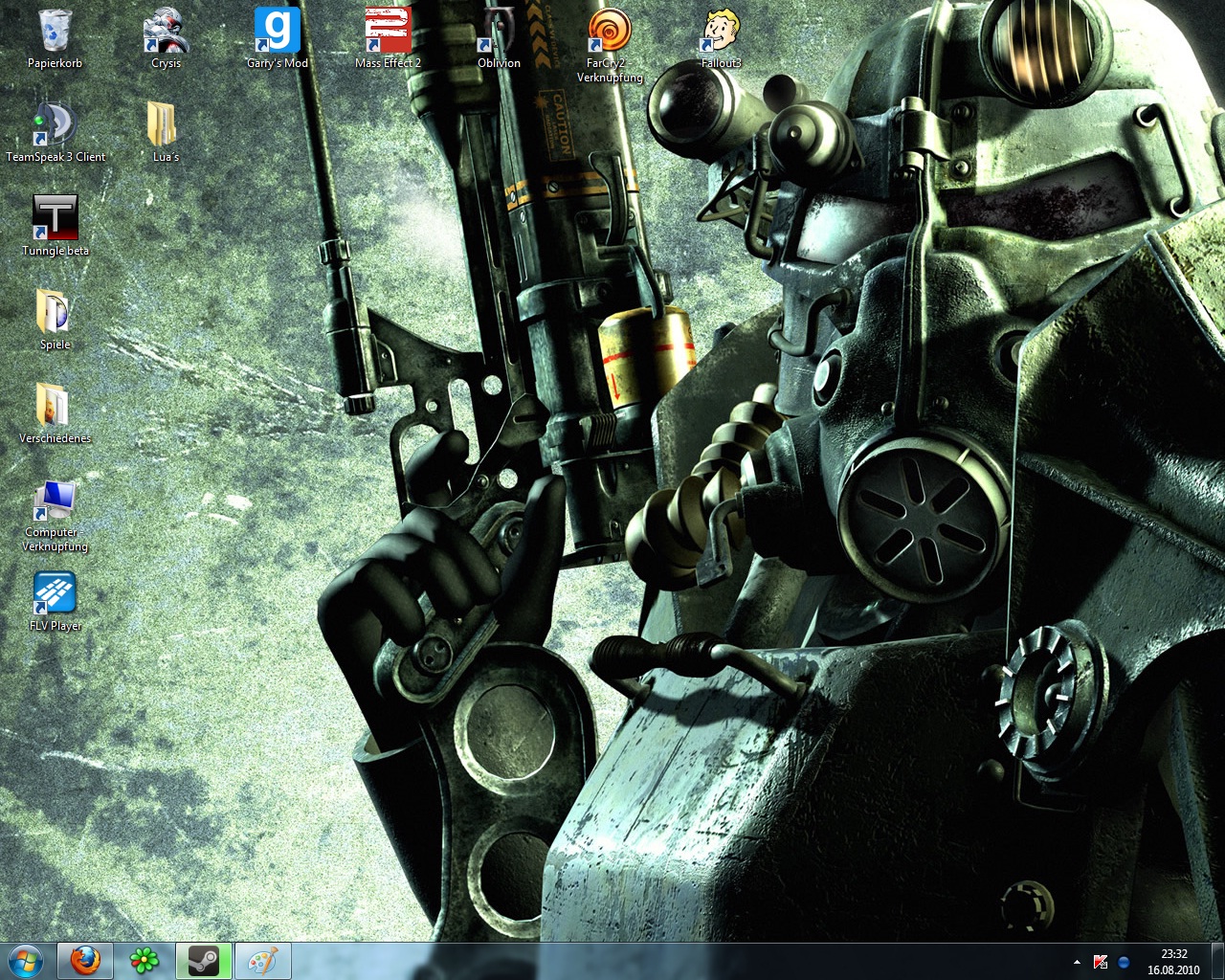Click the Kaspersky tray icon
This screenshot has width=1225, height=980.
click(x=1101, y=962)
